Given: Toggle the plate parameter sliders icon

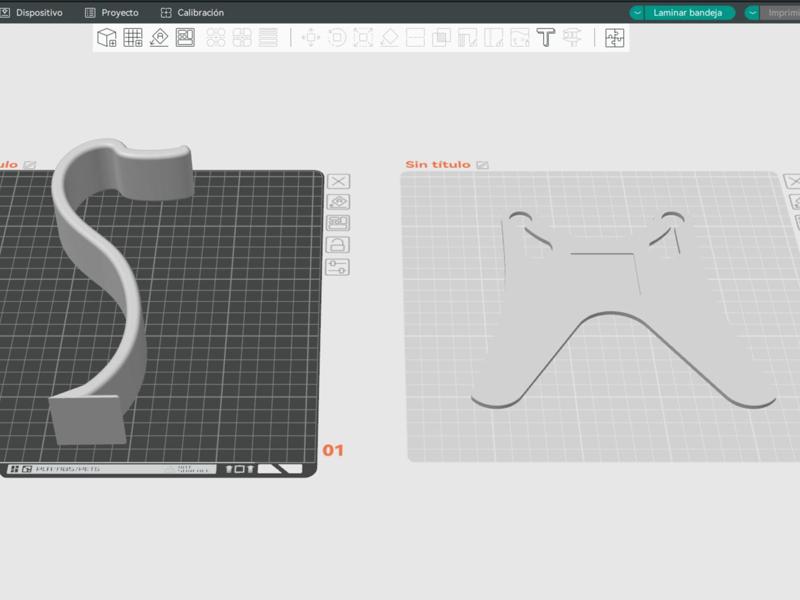Looking at the screenshot, I should (x=340, y=266).
